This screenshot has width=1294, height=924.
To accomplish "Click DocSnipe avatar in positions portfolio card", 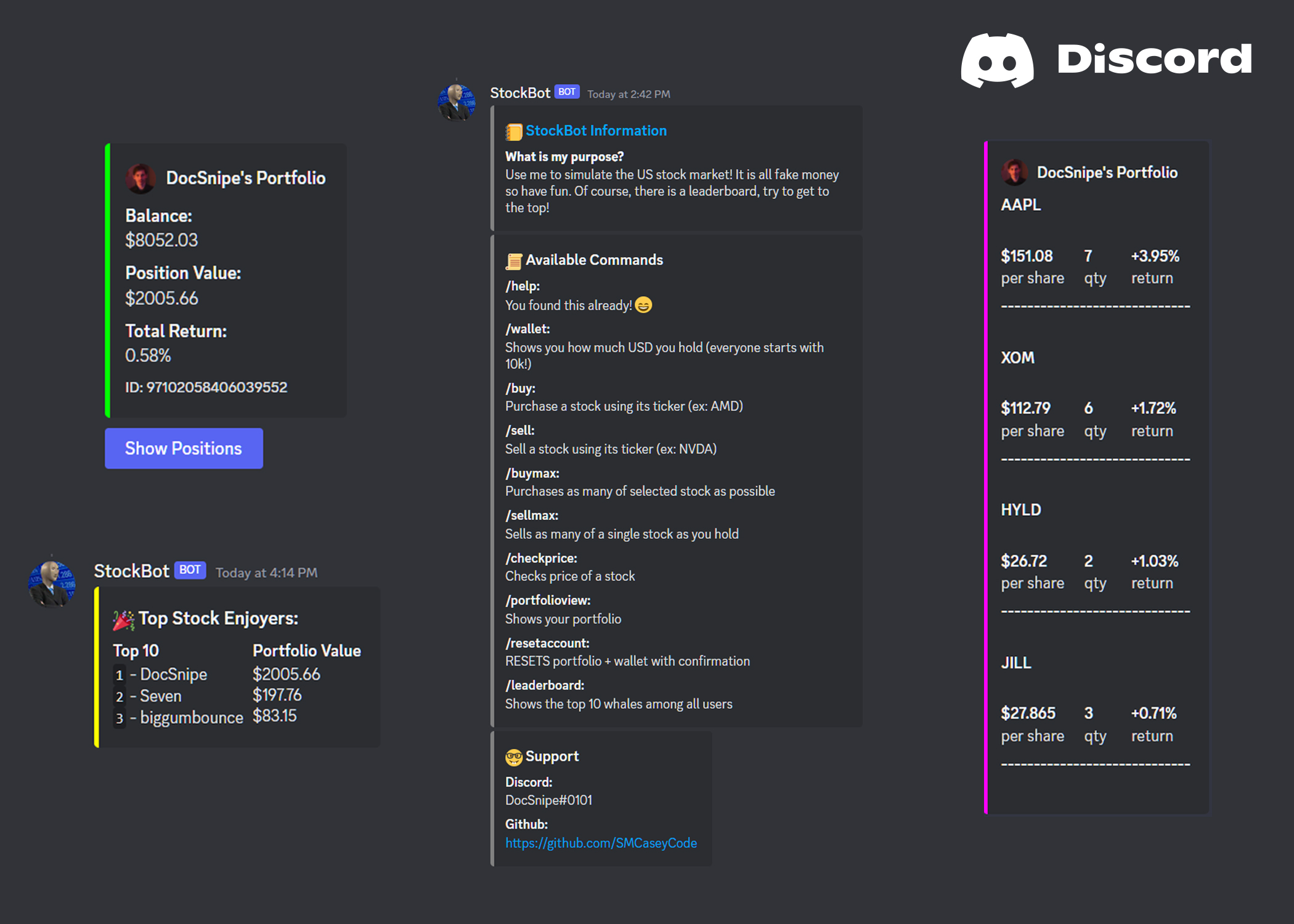I will click(1014, 172).
